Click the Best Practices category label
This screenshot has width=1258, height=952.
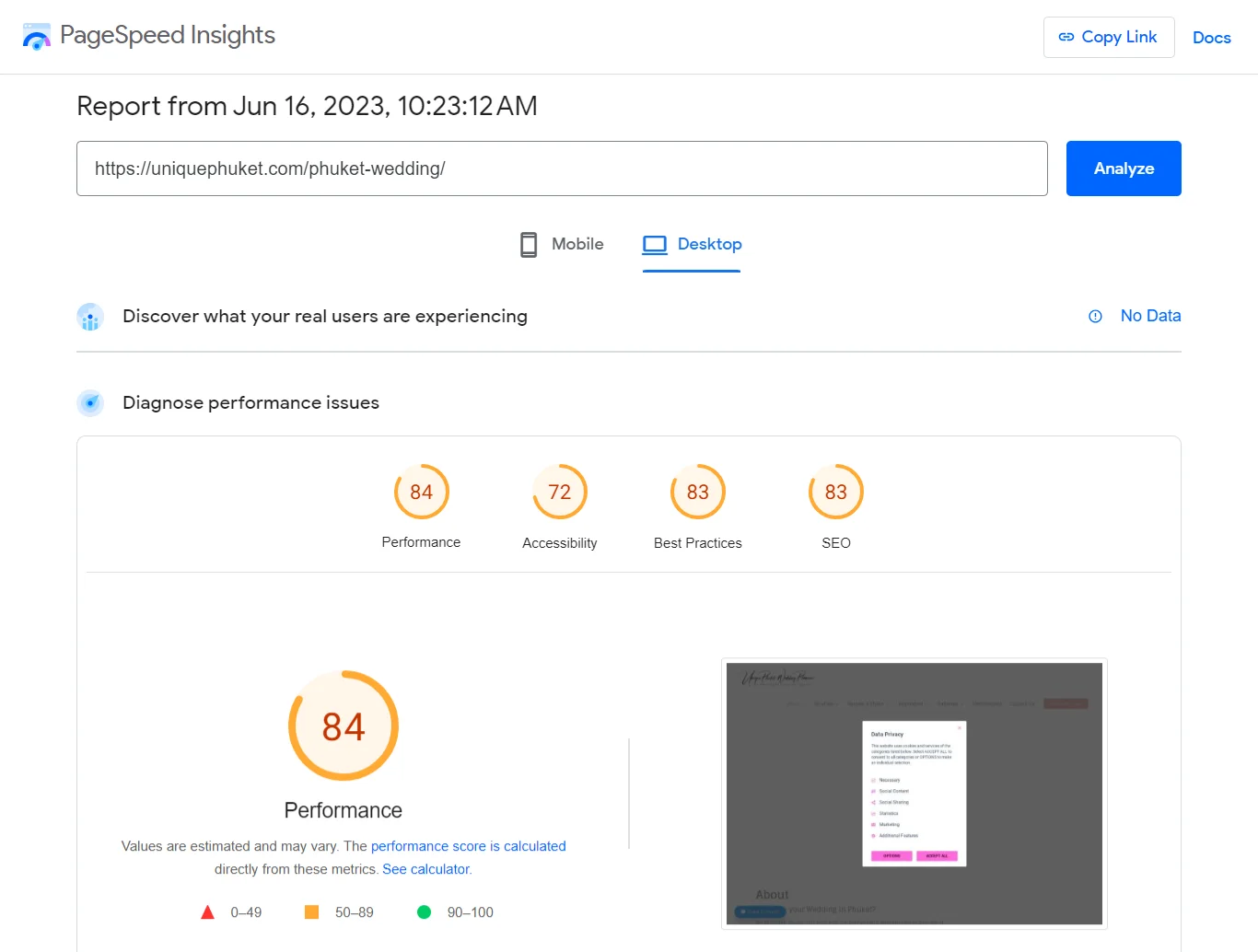[698, 543]
